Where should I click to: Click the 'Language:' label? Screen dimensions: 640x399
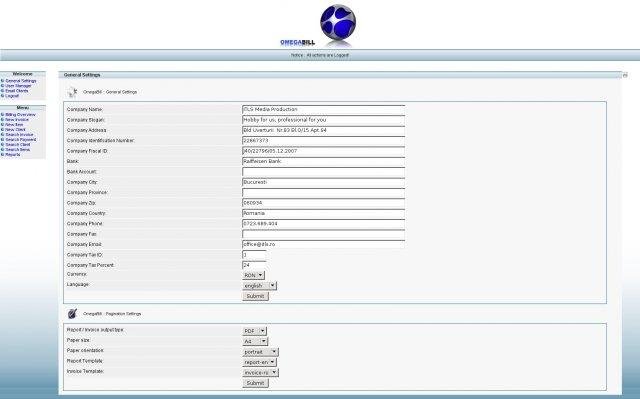(x=78, y=284)
